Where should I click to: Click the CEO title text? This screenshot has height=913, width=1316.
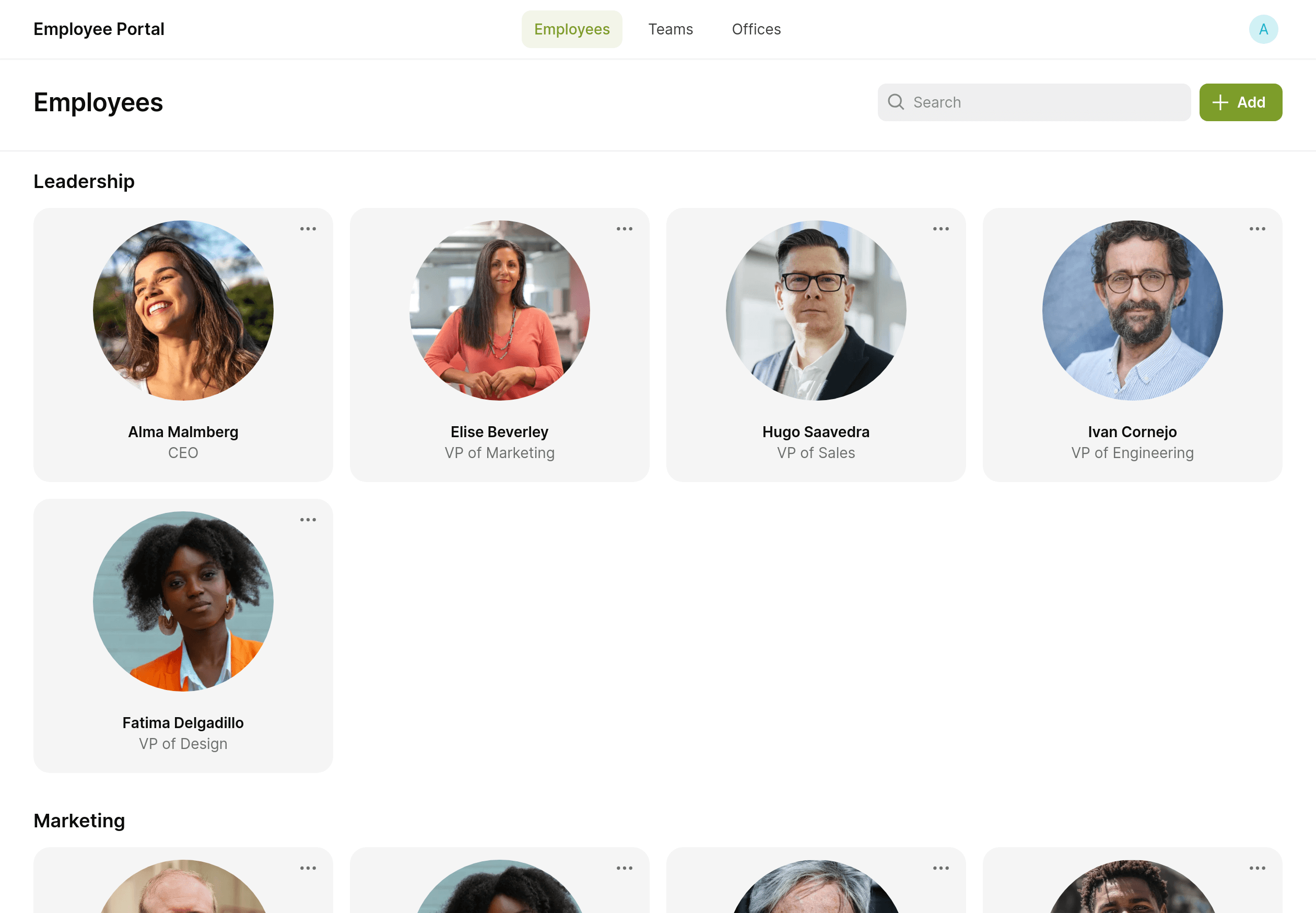click(183, 452)
